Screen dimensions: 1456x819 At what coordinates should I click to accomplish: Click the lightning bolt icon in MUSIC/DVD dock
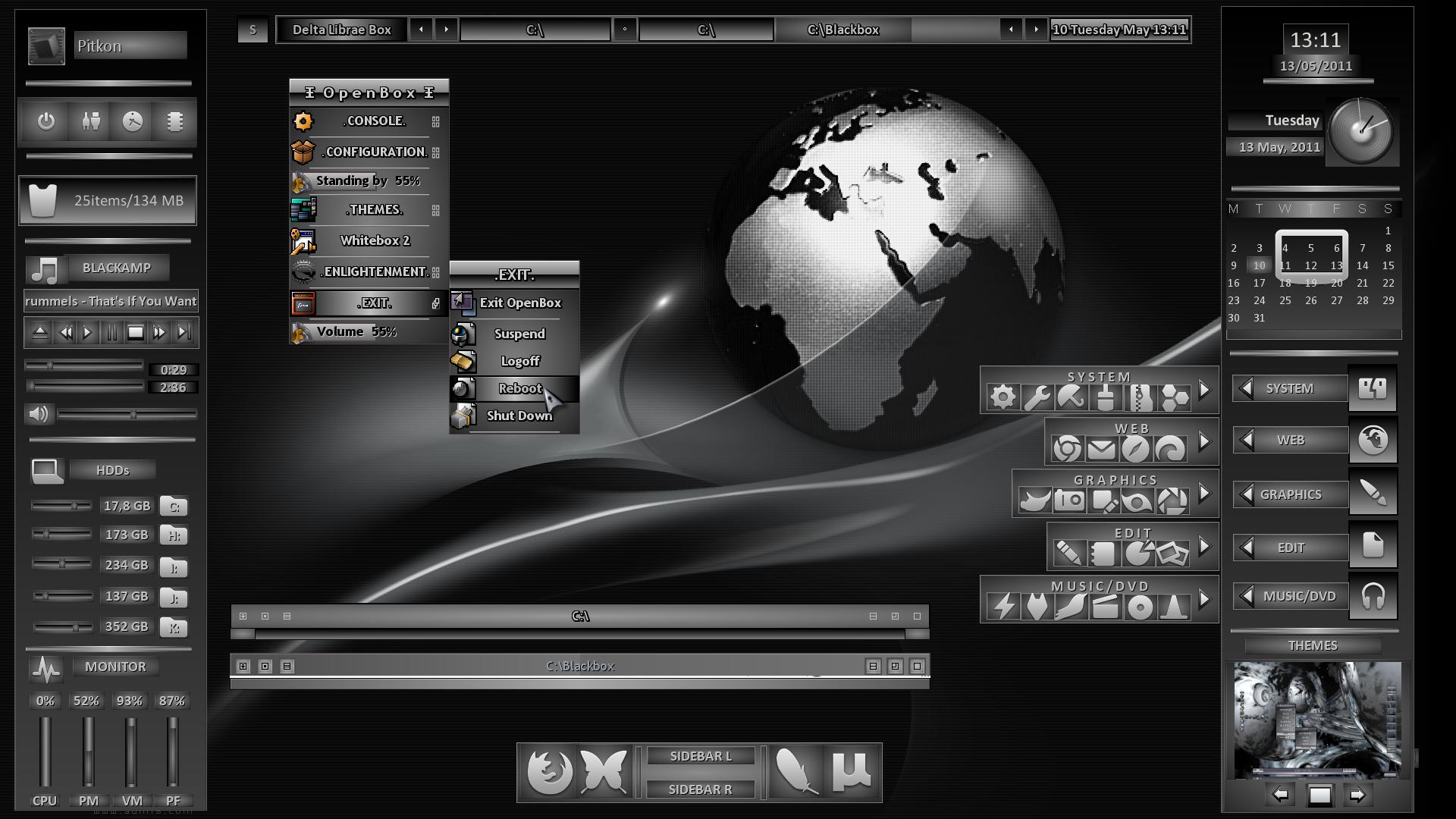(x=1003, y=606)
